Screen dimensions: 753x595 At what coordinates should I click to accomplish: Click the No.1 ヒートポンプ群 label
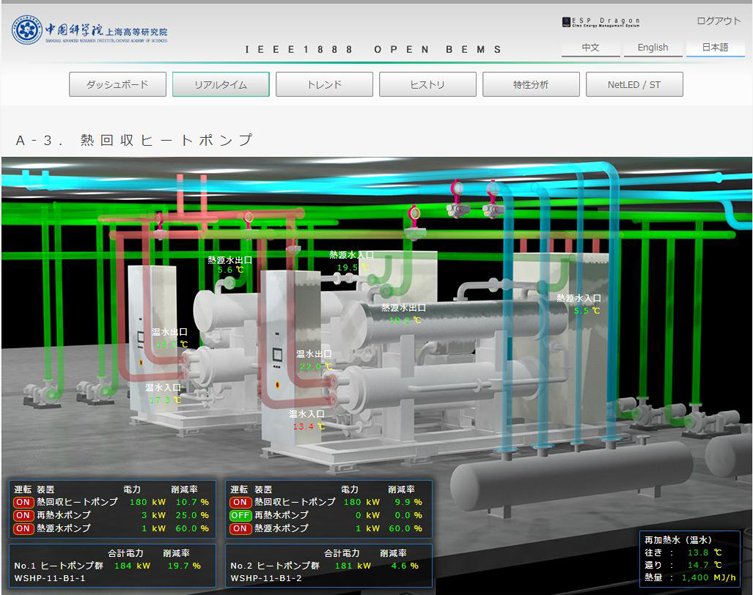pyautogui.click(x=59, y=566)
